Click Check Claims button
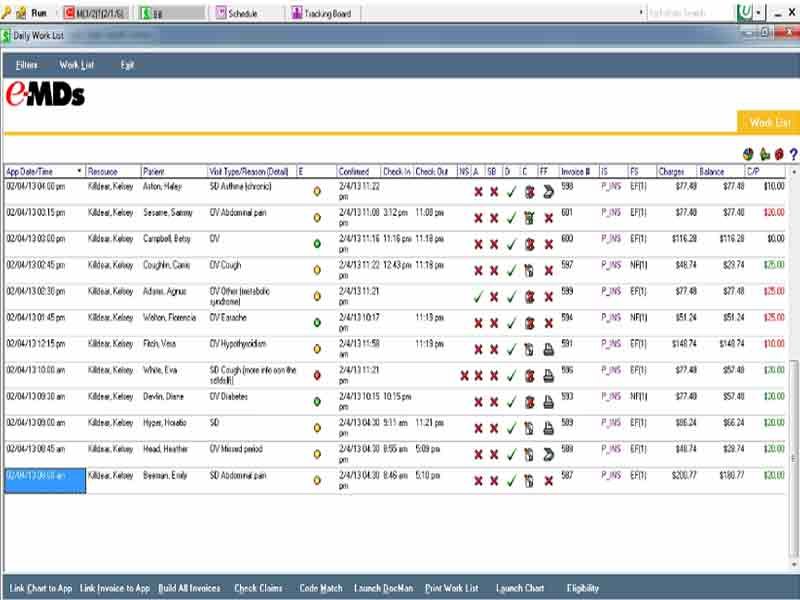This screenshot has height=600, width=800. [258, 588]
